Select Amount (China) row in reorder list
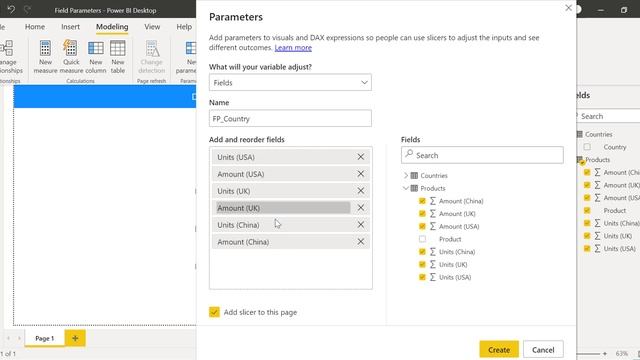 [x=291, y=242]
